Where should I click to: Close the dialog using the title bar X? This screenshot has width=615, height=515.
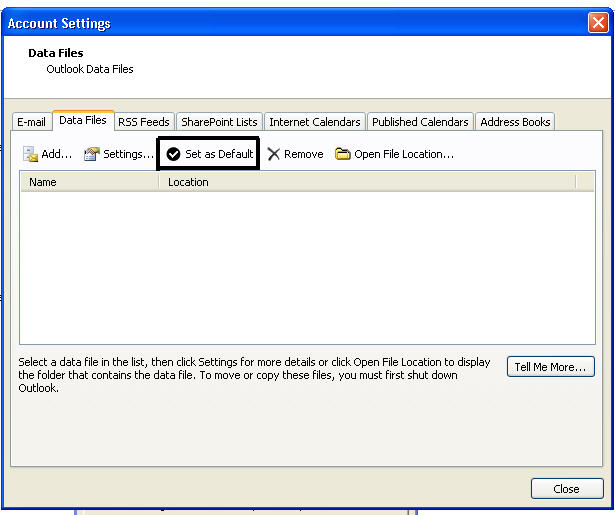click(597, 22)
